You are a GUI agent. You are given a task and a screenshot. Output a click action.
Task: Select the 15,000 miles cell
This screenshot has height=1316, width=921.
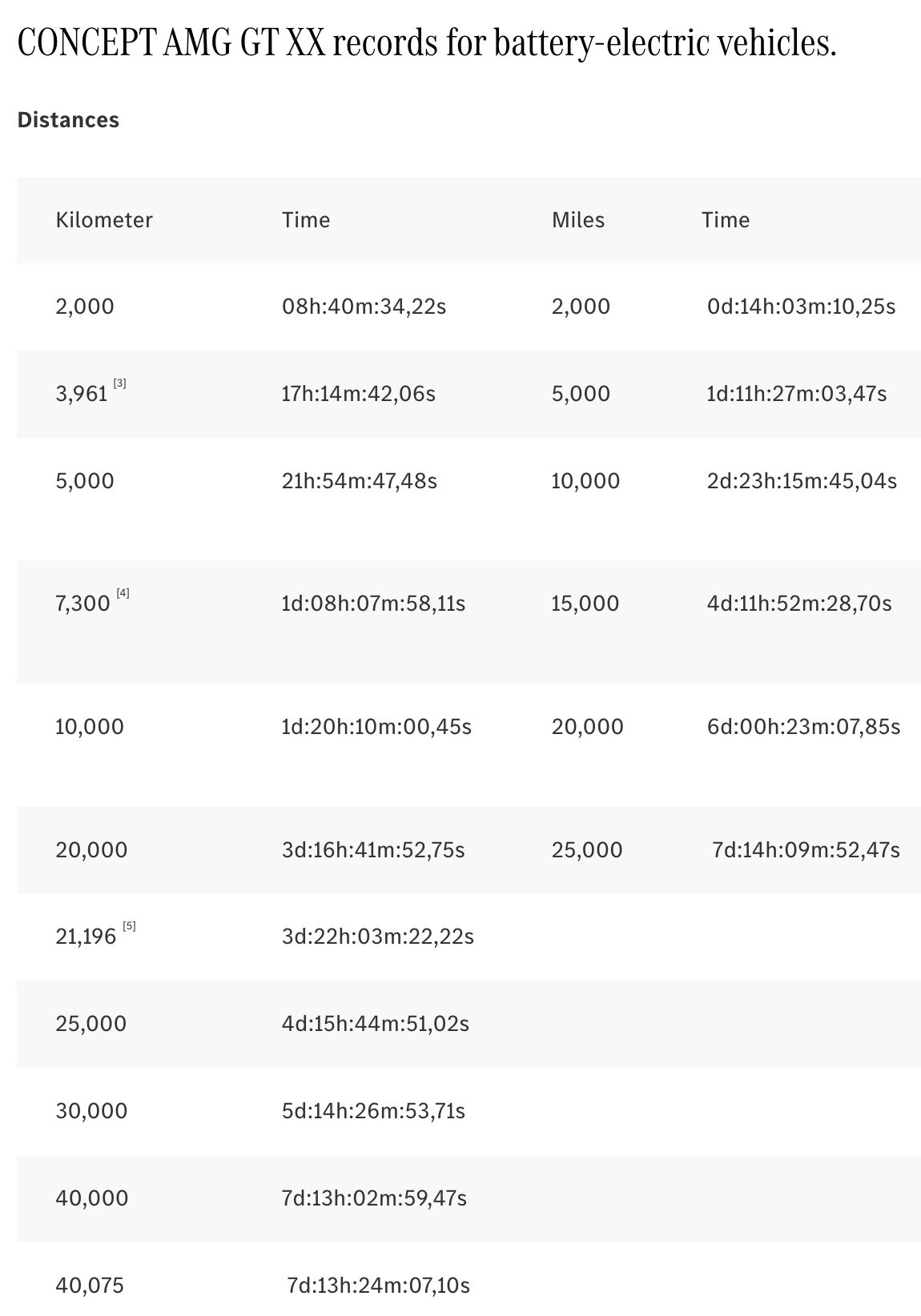point(585,604)
